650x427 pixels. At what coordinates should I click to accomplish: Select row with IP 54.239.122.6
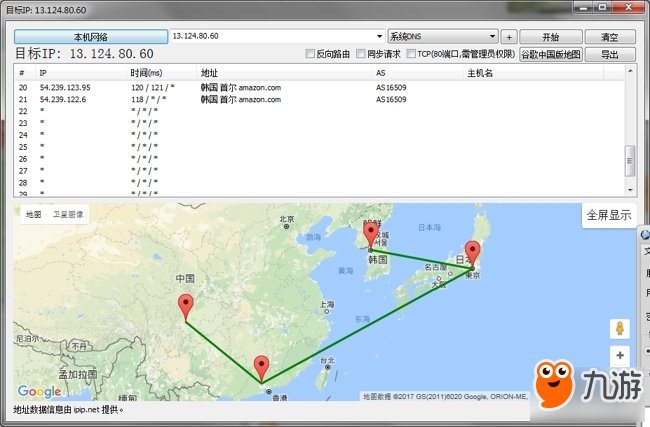click(319, 99)
